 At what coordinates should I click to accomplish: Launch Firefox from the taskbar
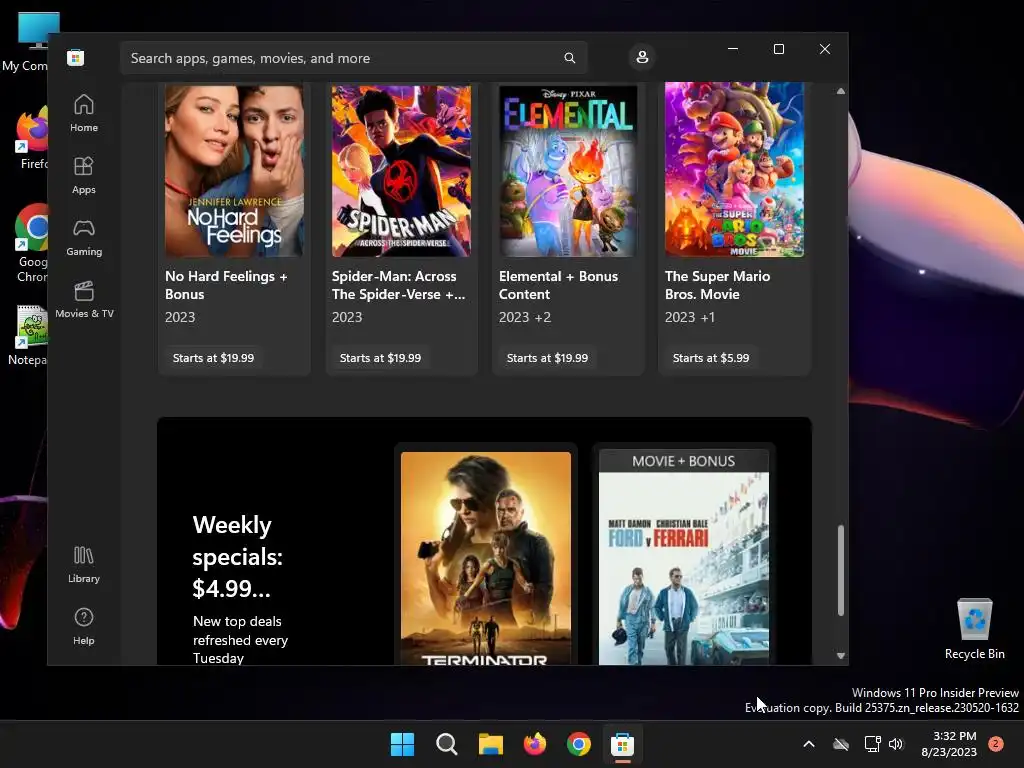click(534, 744)
